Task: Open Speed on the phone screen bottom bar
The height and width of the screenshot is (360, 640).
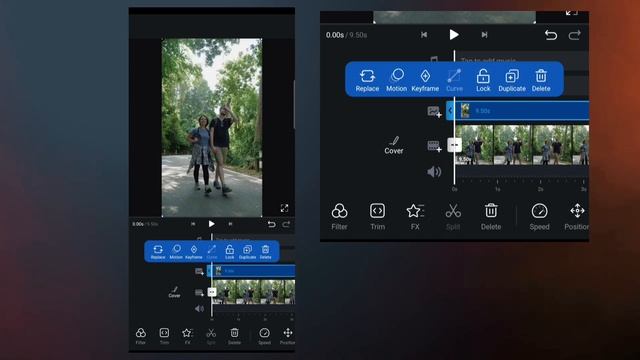Action: point(264,336)
